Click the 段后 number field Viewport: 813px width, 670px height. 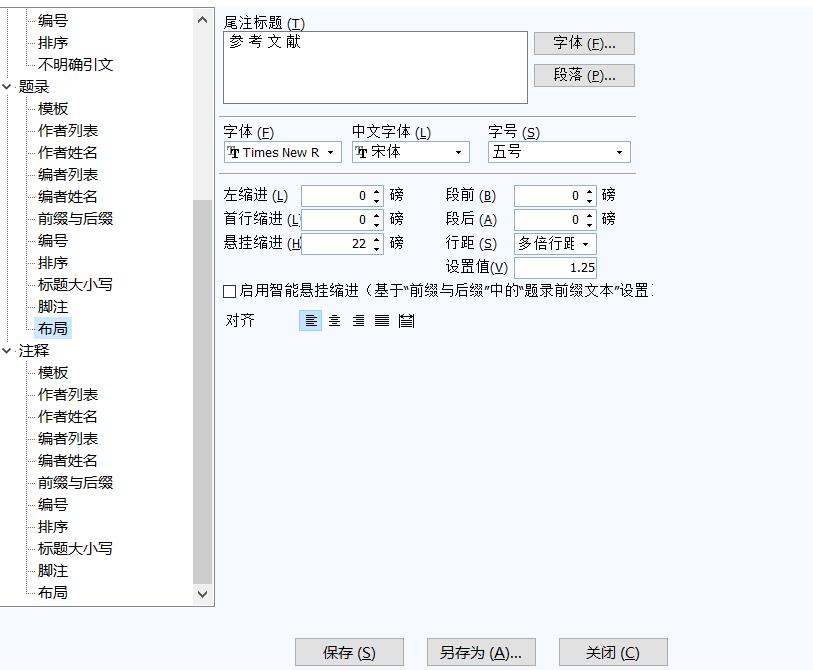click(549, 219)
